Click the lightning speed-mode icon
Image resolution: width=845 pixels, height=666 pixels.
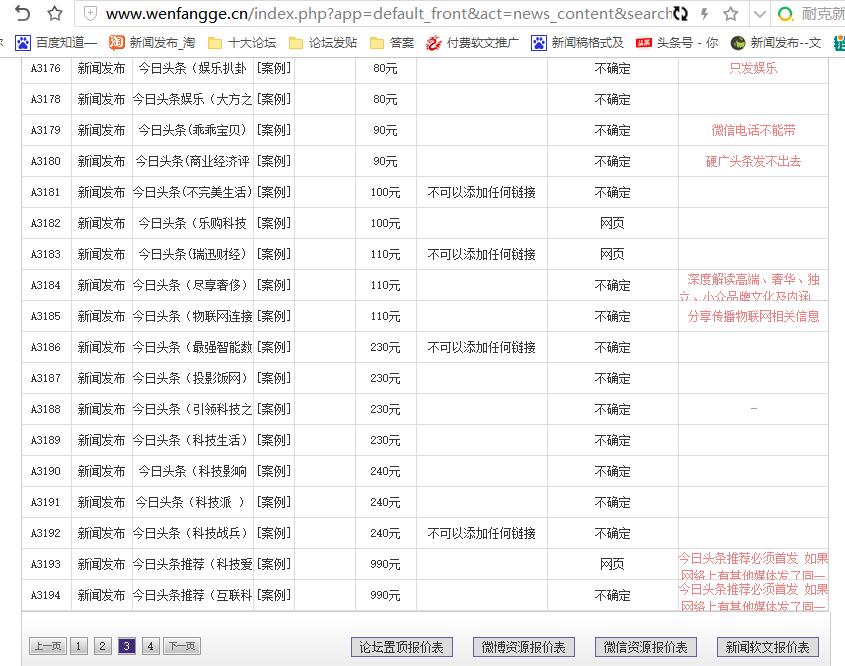706,14
